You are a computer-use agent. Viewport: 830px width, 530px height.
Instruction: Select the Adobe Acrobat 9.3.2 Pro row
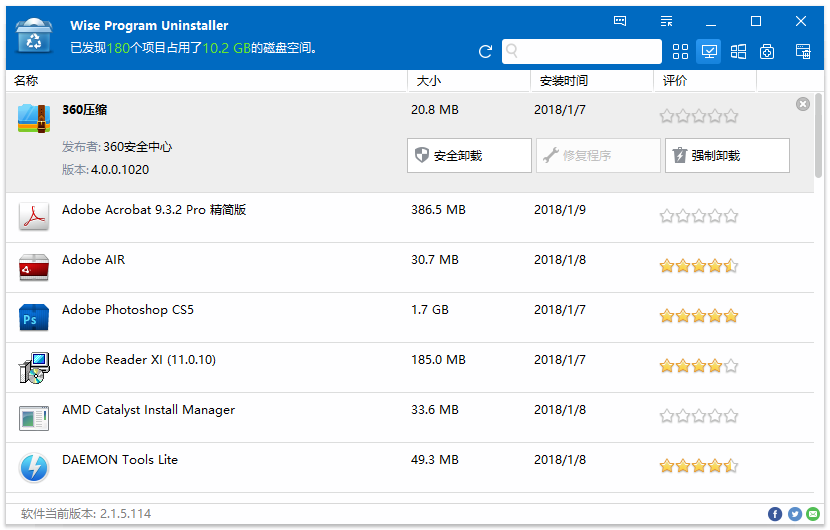(x=410, y=218)
